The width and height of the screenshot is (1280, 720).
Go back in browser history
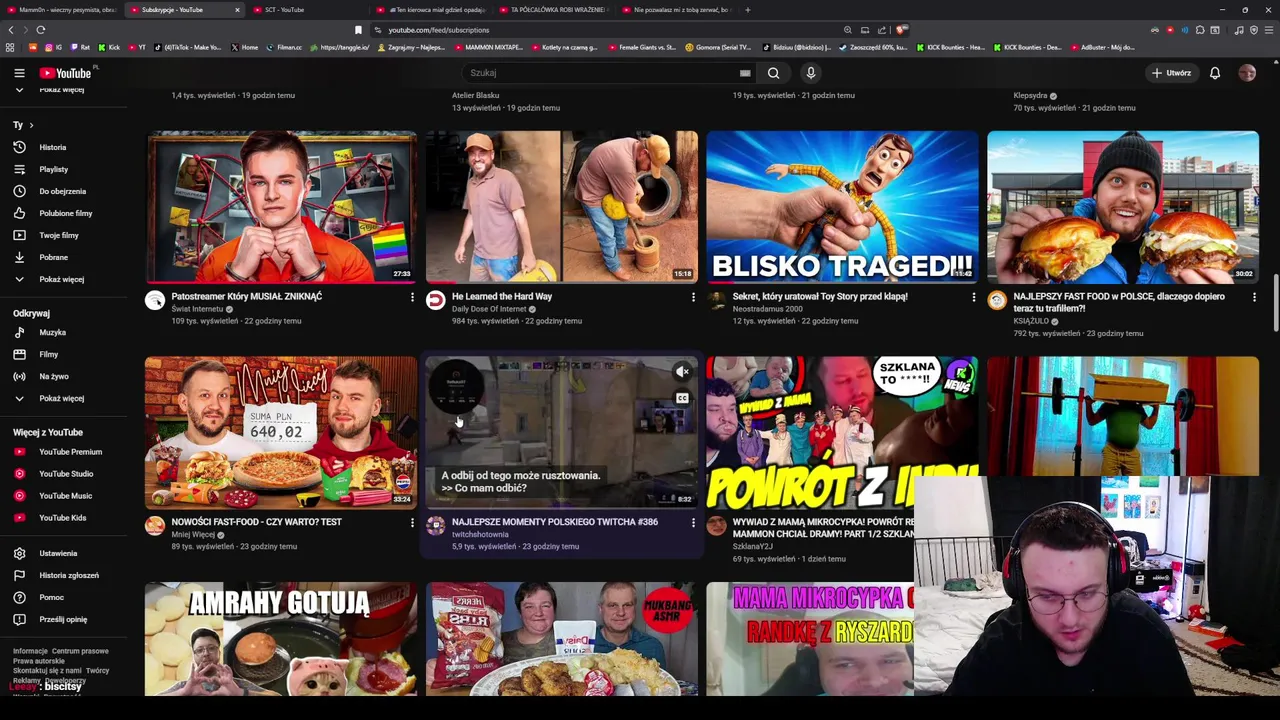pos(11,30)
